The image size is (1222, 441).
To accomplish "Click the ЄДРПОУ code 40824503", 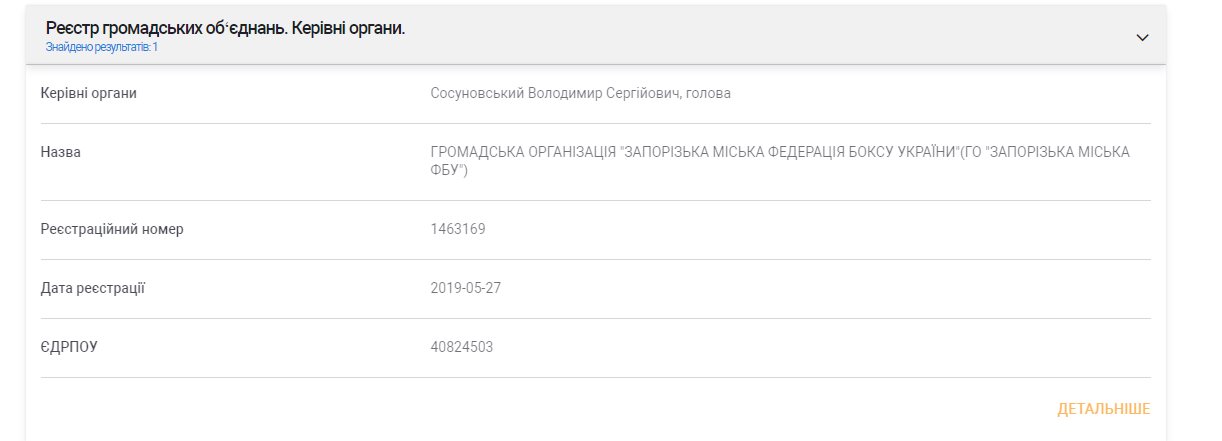I will (x=461, y=347).
